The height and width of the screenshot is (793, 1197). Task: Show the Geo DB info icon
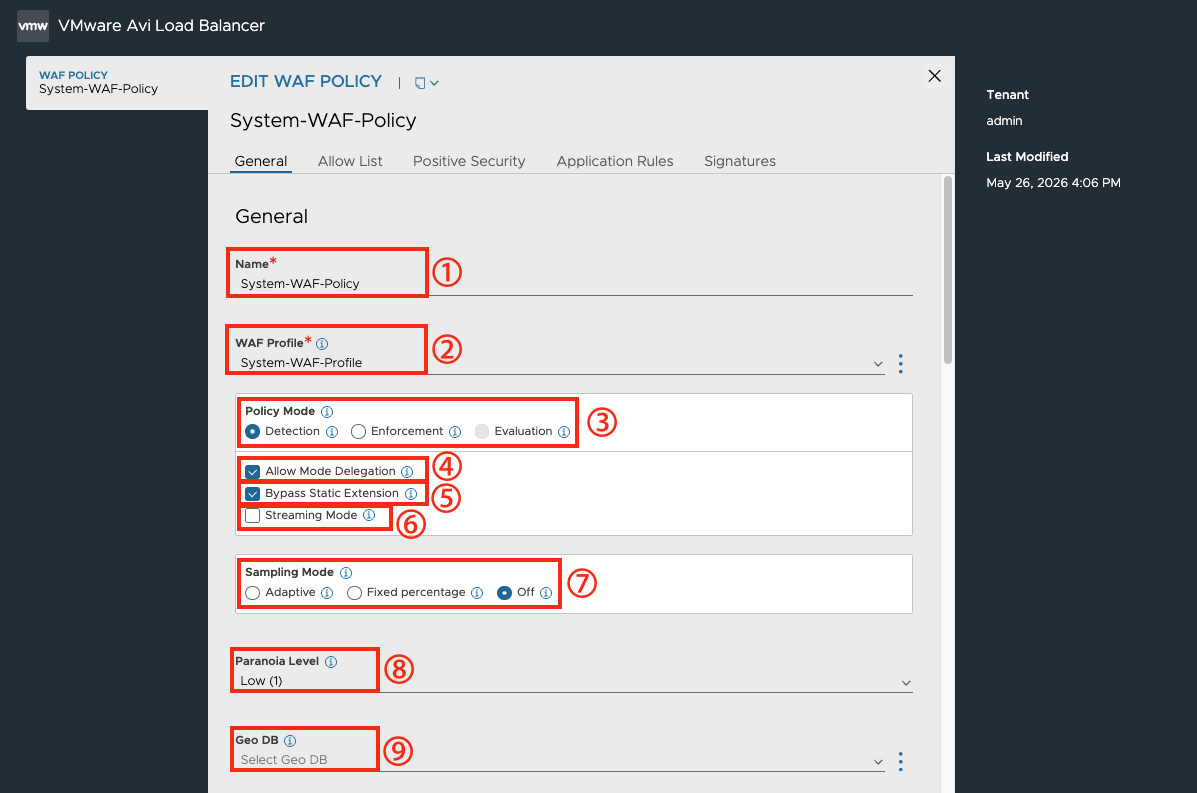tap(290, 740)
